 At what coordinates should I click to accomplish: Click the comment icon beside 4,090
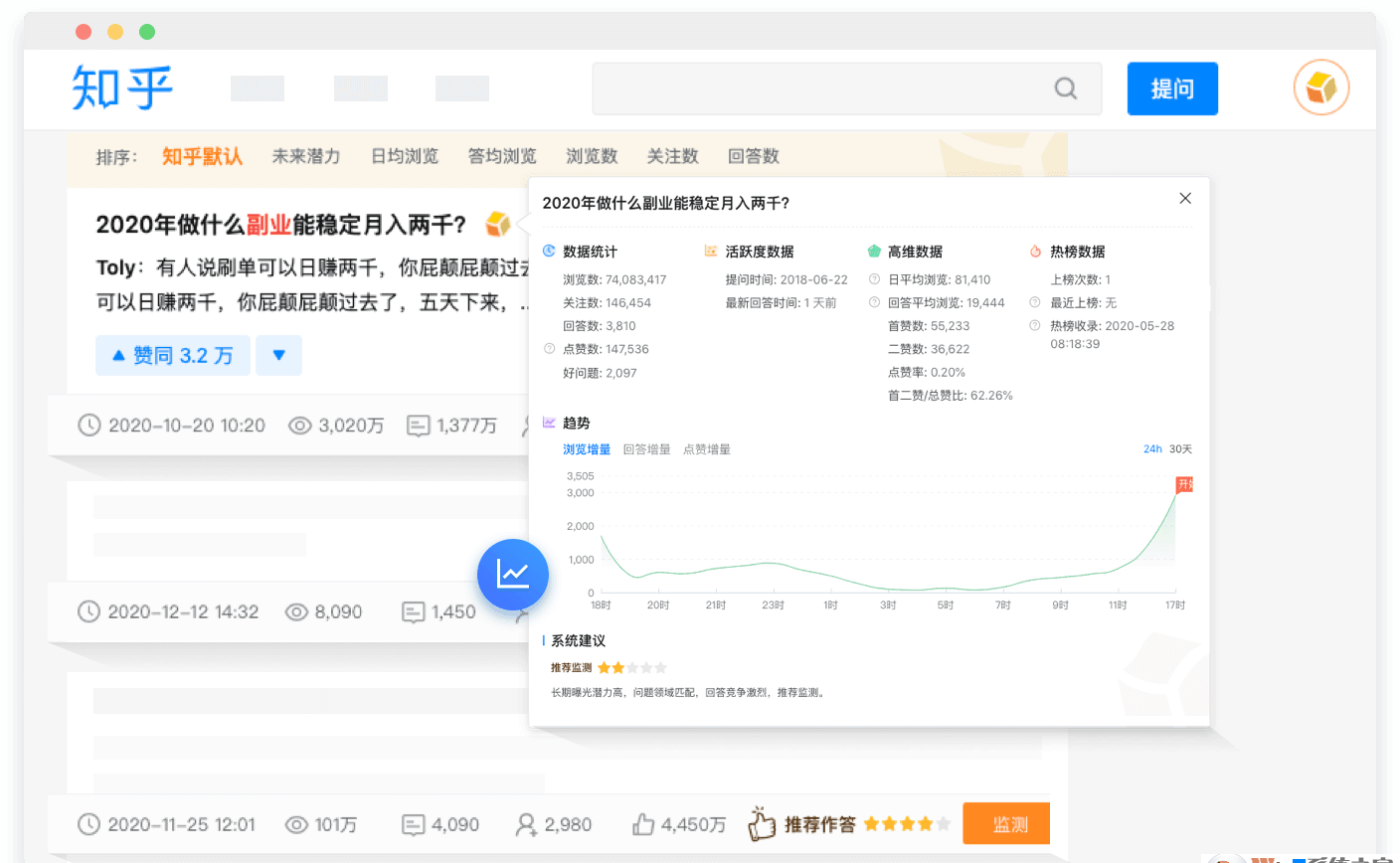point(414,824)
